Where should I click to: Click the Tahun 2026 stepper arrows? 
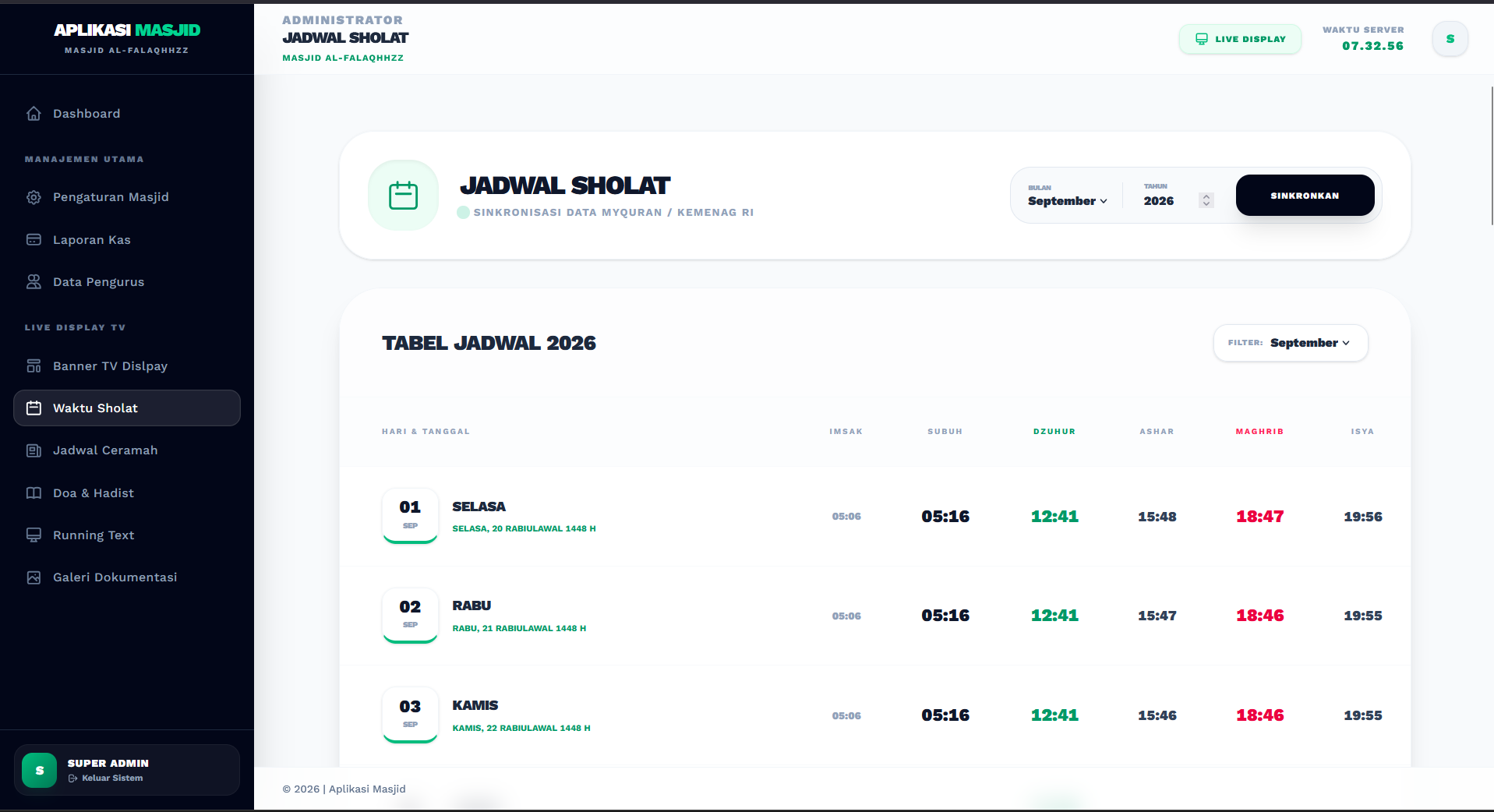[x=1206, y=200]
